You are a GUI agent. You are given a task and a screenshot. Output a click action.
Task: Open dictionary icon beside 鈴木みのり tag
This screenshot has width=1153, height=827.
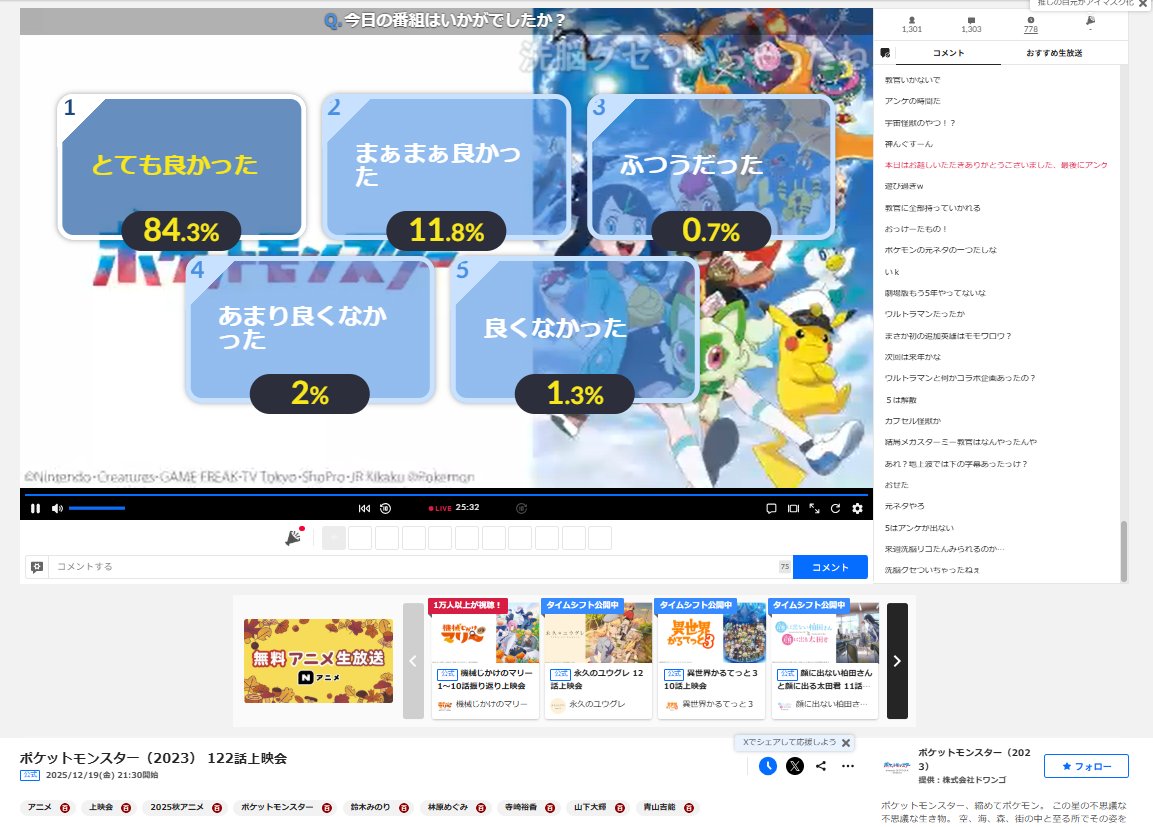coord(404,808)
